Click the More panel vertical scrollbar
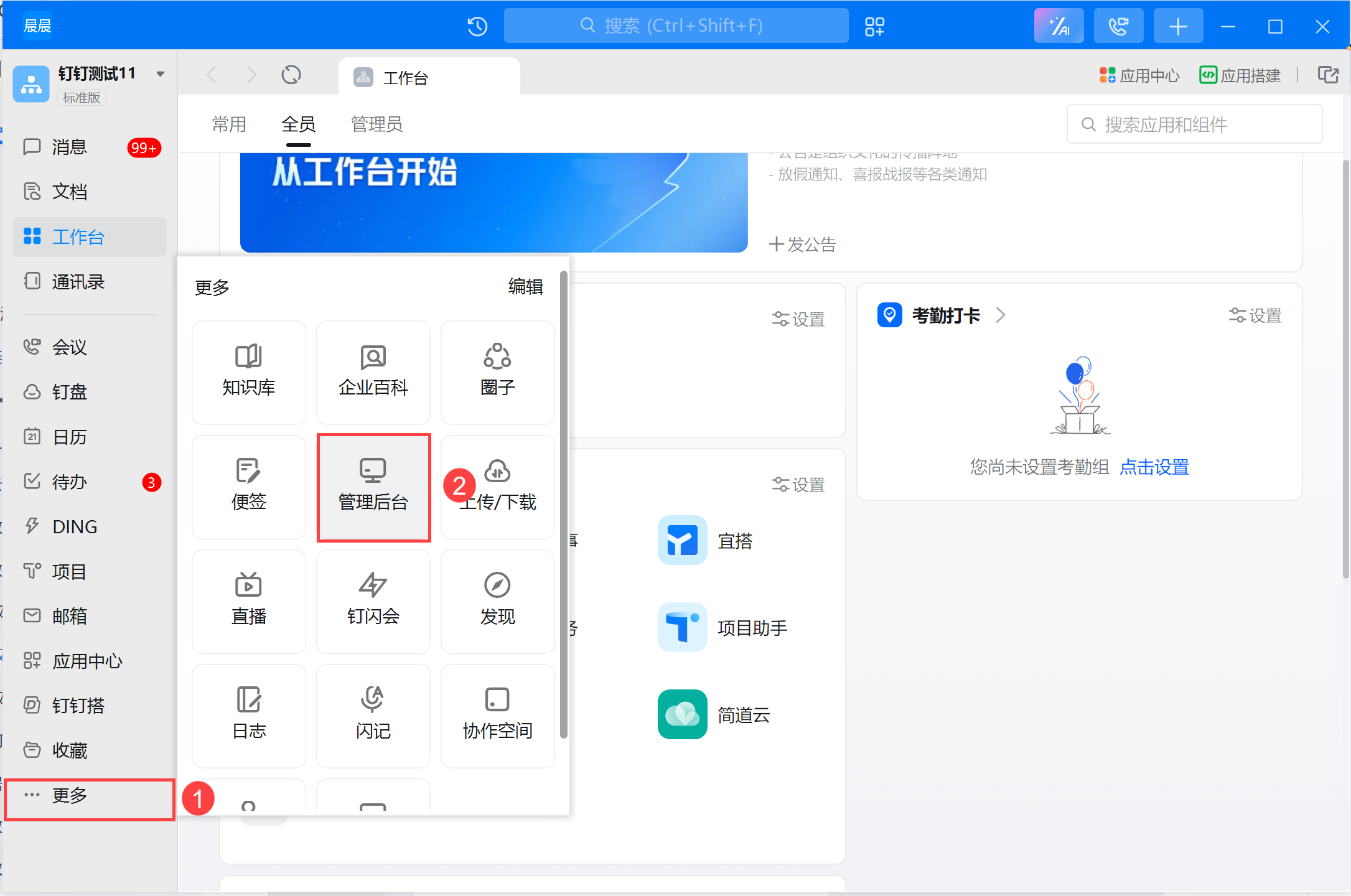Image resolution: width=1351 pixels, height=896 pixels. point(563,504)
